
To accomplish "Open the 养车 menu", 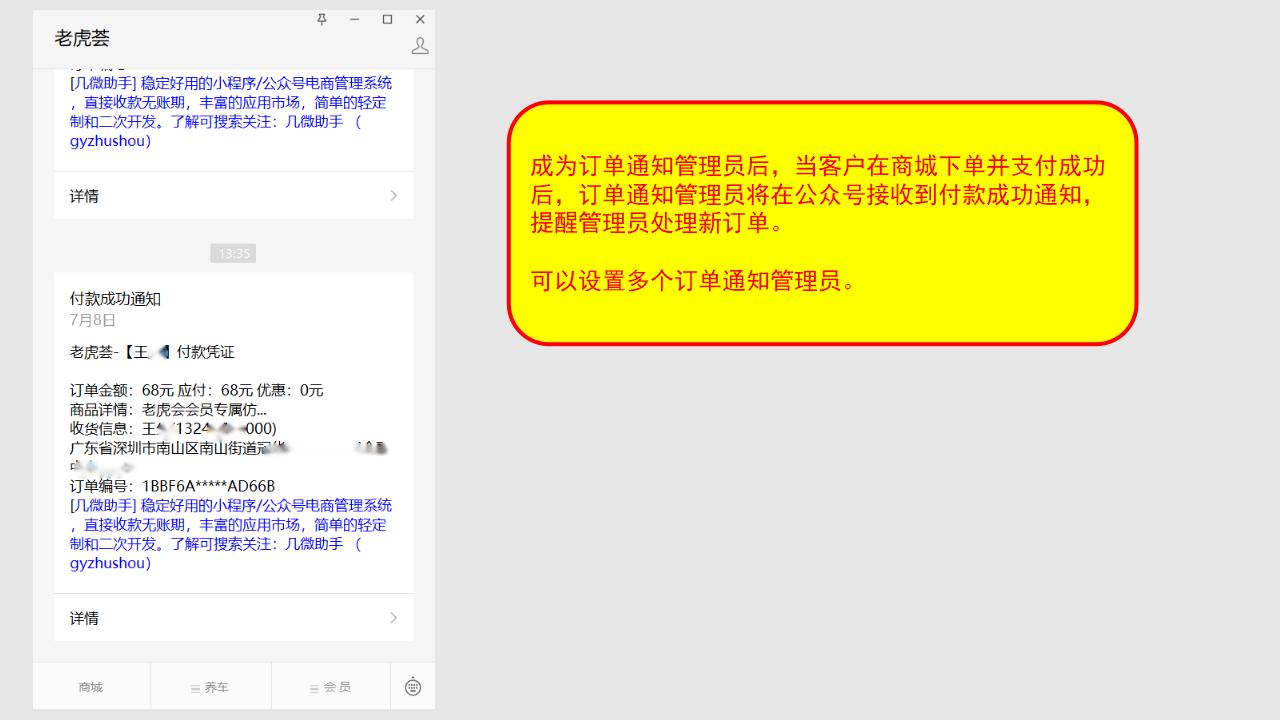I will tap(211, 687).
